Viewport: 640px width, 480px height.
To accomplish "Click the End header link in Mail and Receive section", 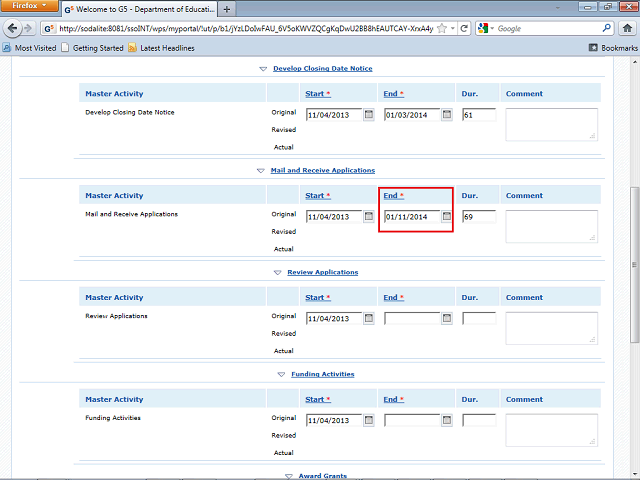I will point(393,196).
